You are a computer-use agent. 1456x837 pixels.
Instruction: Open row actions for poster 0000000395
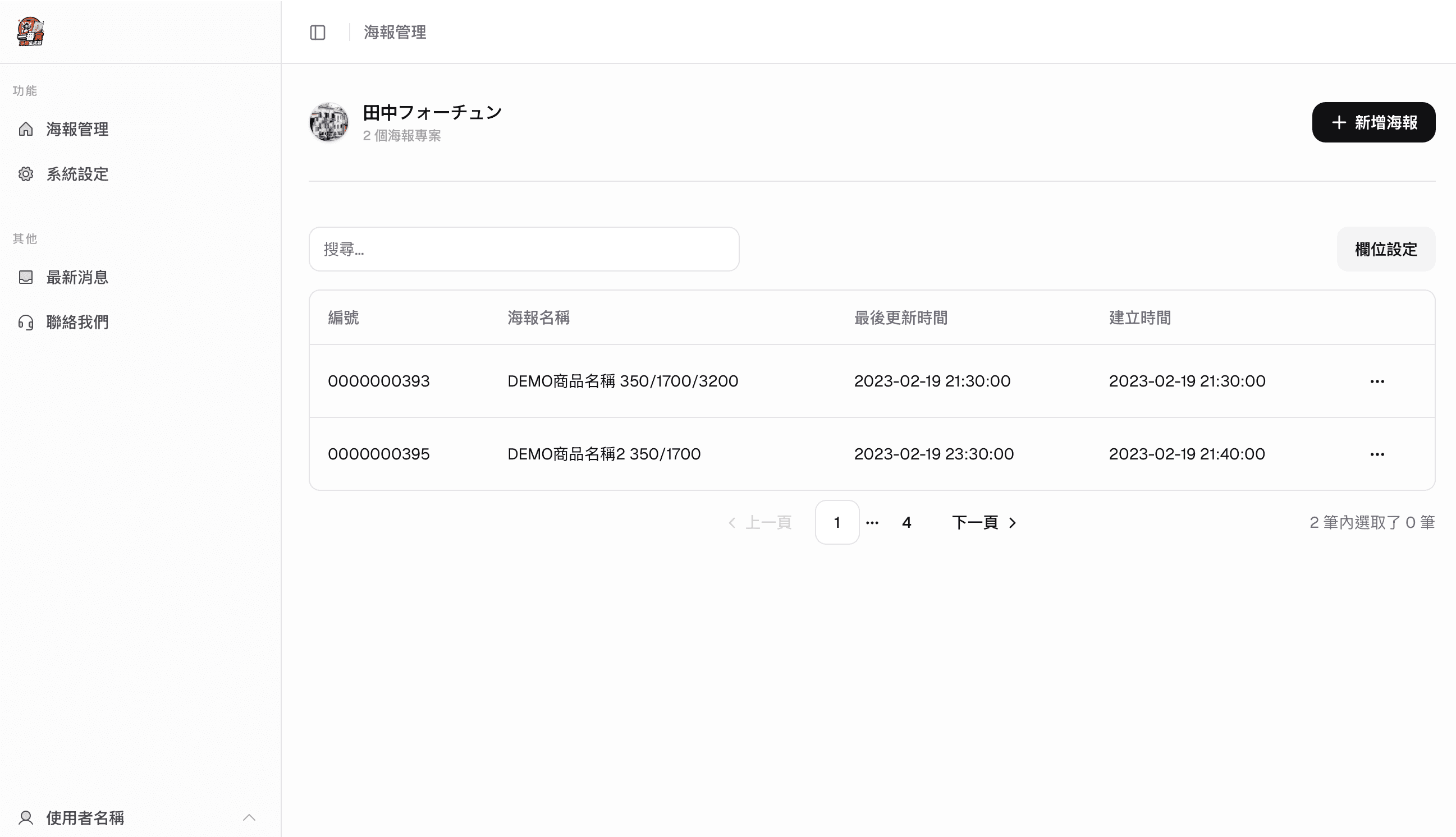point(1377,454)
